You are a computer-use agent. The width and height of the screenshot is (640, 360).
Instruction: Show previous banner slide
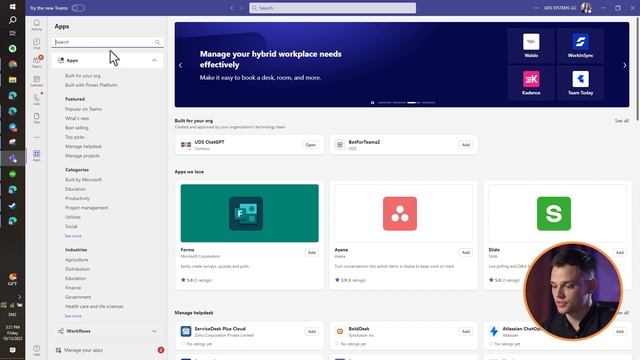pyautogui.click(x=180, y=65)
